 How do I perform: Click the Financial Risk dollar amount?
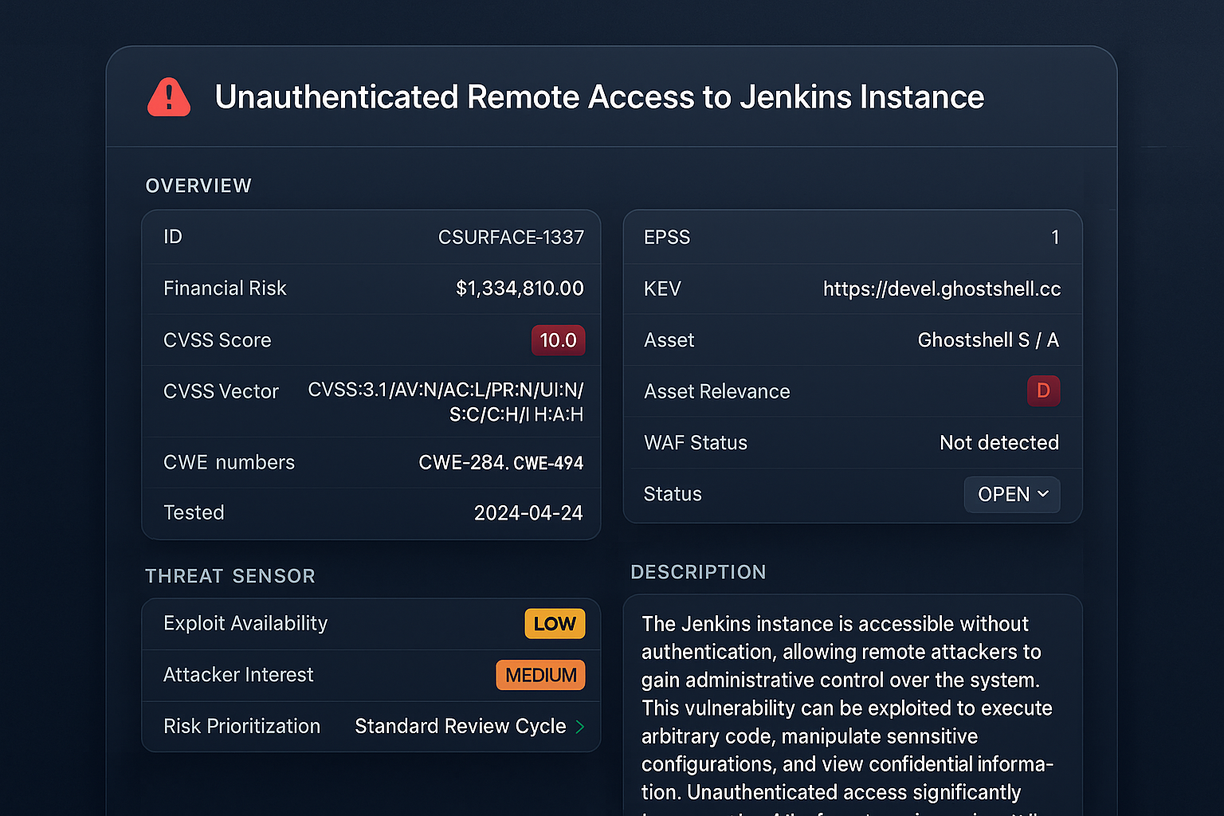519,289
